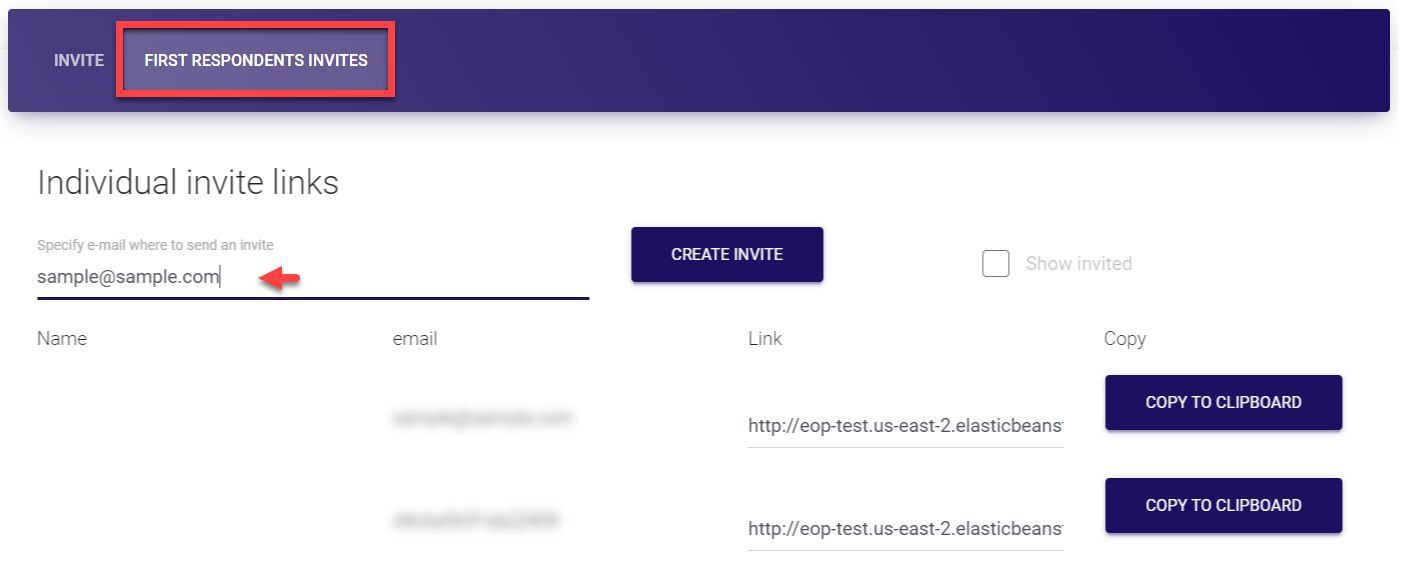The image size is (1404, 562).
Task: Copy the first row link to clipboard
Action: pyautogui.click(x=1223, y=403)
